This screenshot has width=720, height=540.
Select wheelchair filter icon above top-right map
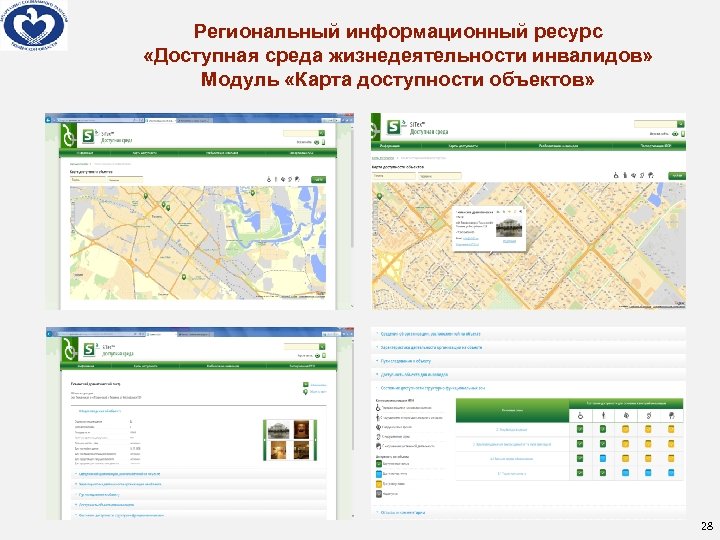pyautogui.click(x=616, y=175)
